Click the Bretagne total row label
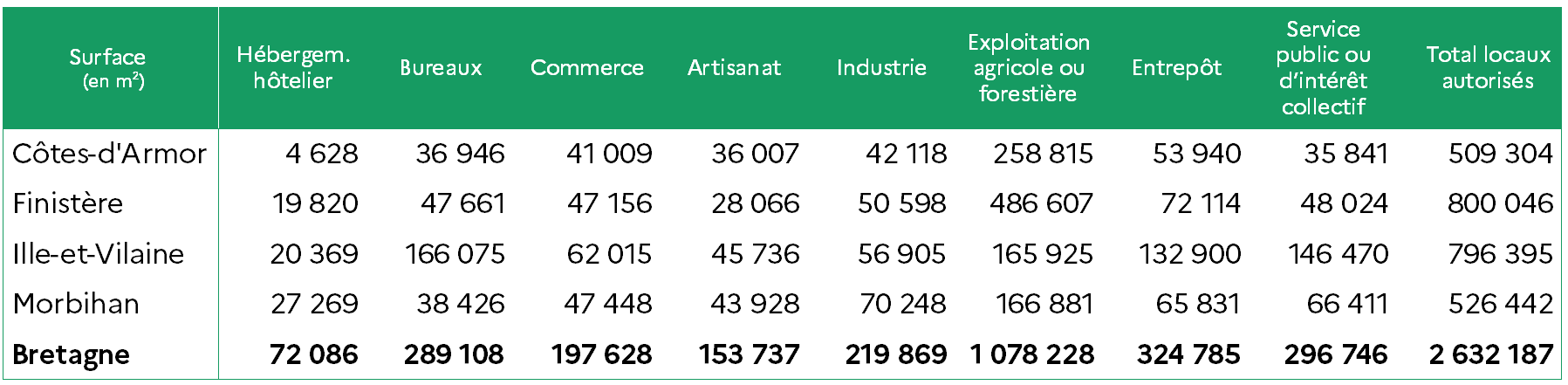1568x385 pixels. (71, 354)
